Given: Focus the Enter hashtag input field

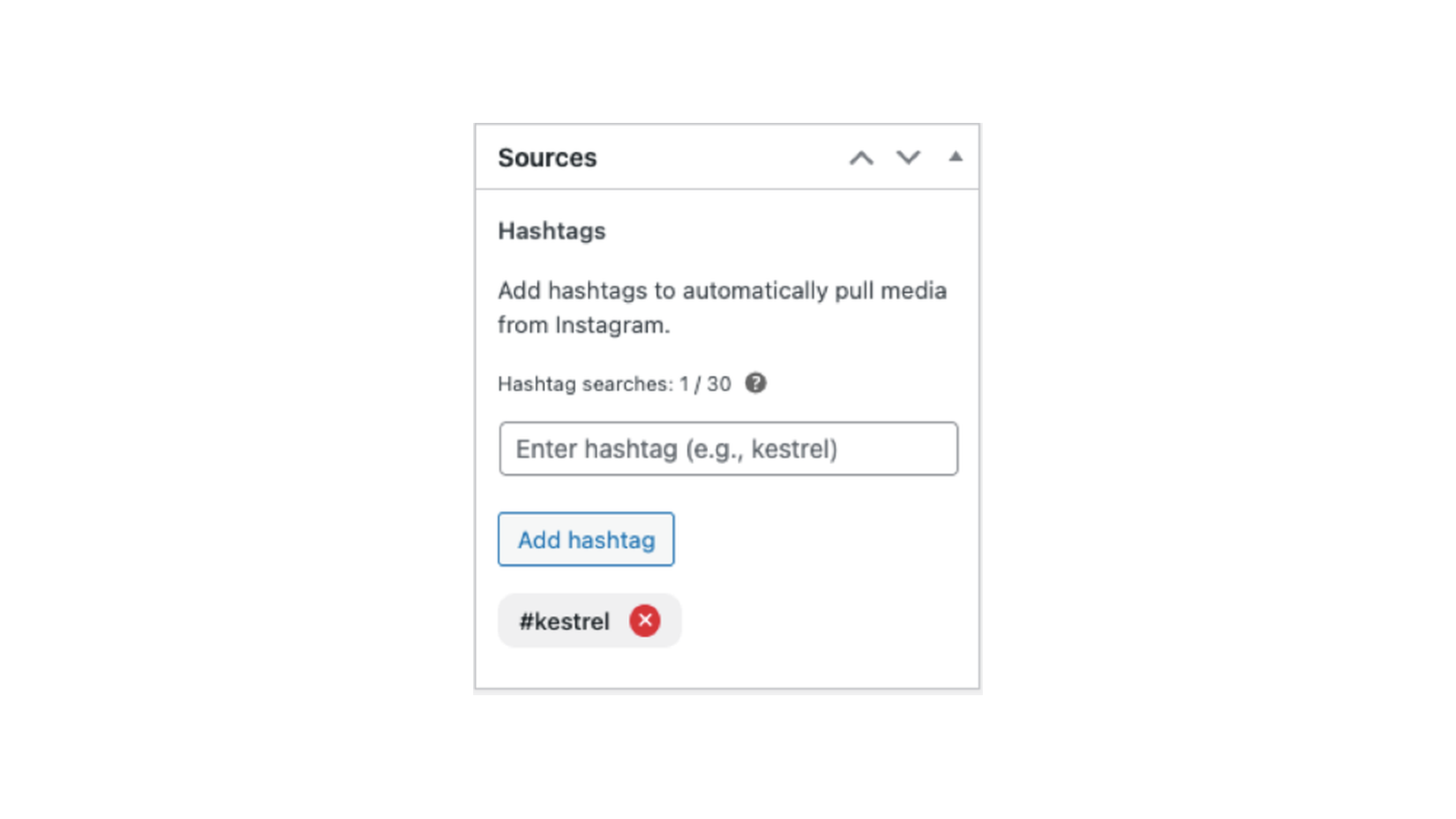Looking at the screenshot, I should click(728, 449).
